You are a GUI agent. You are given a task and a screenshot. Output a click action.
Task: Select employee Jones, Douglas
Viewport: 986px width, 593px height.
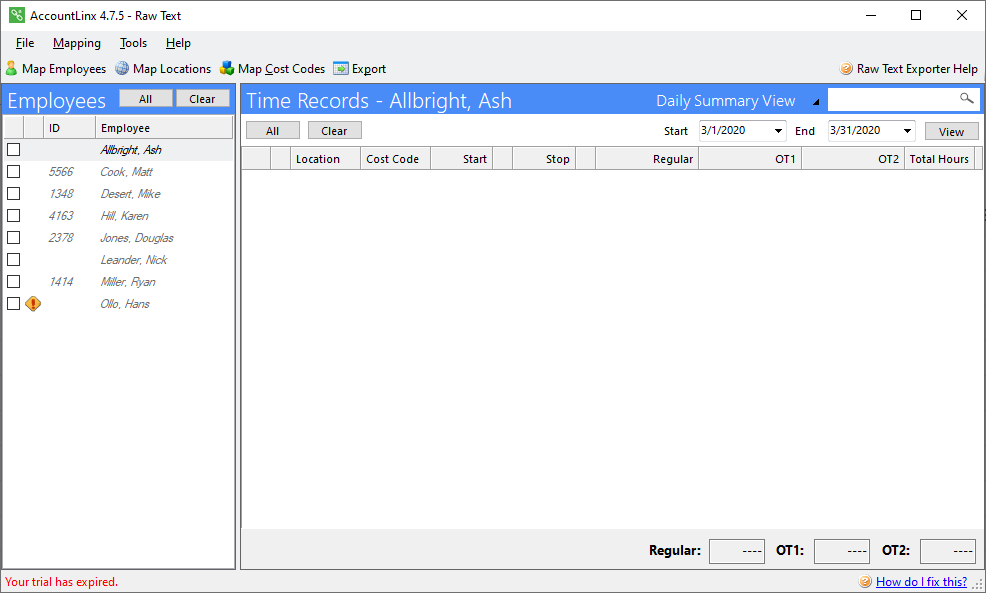137,238
